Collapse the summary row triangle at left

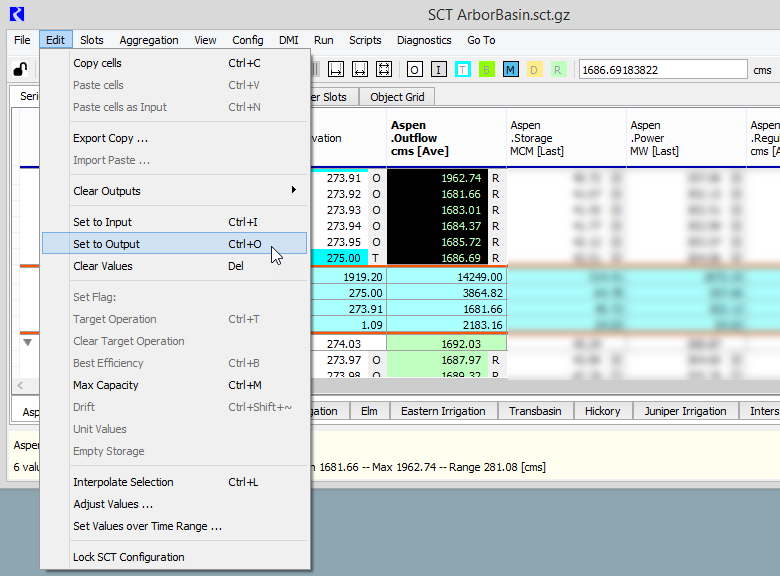27,342
